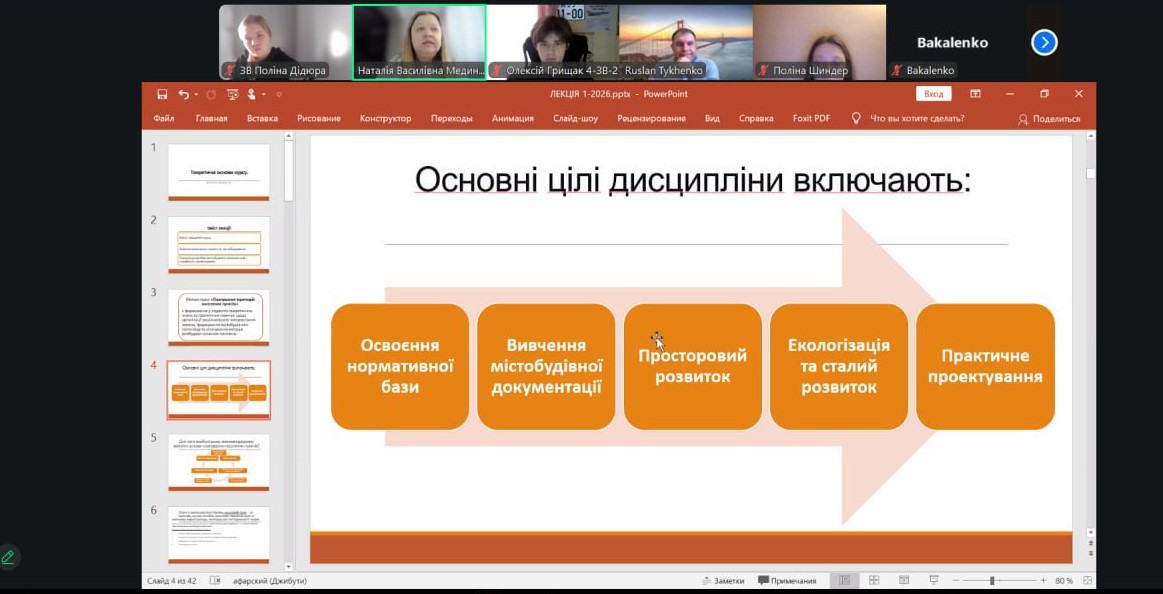1163x594 pixels.
Task: Click the zoom out minus button
Action: 958,581
